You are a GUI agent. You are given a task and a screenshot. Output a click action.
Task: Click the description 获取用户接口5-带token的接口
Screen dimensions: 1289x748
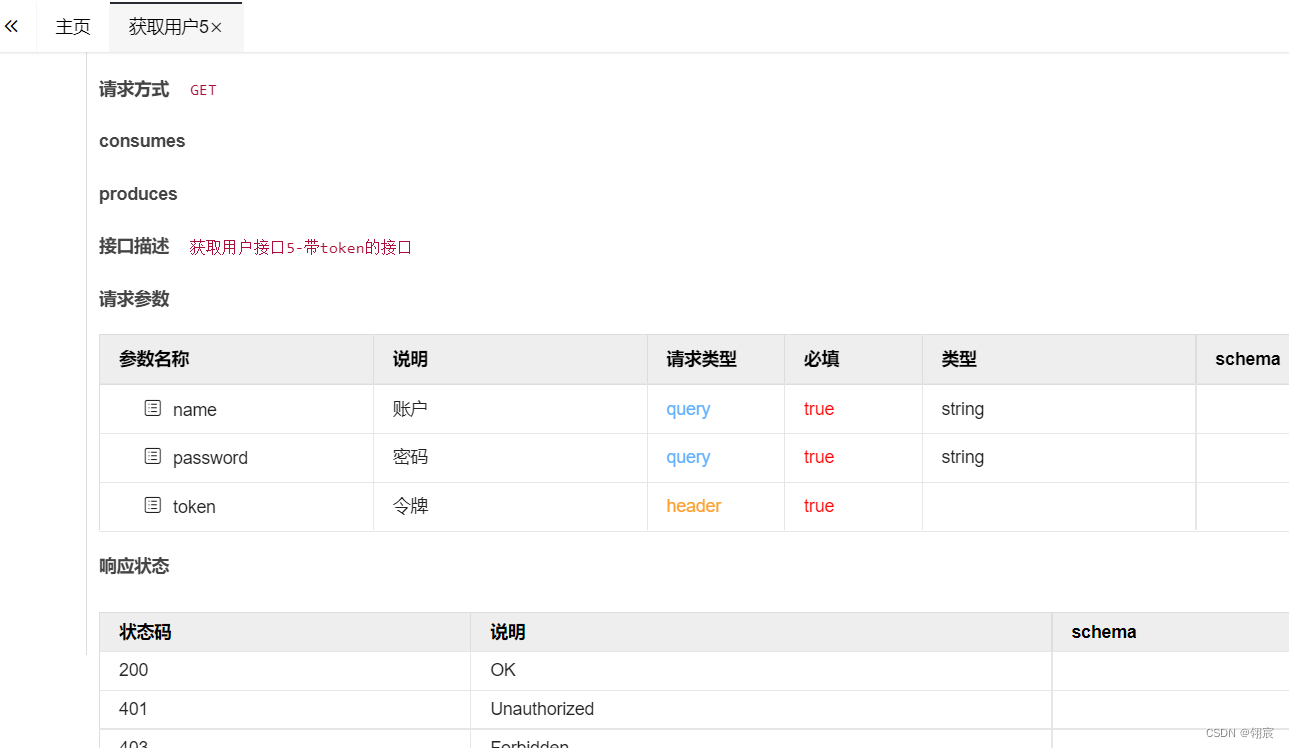click(300, 247)
